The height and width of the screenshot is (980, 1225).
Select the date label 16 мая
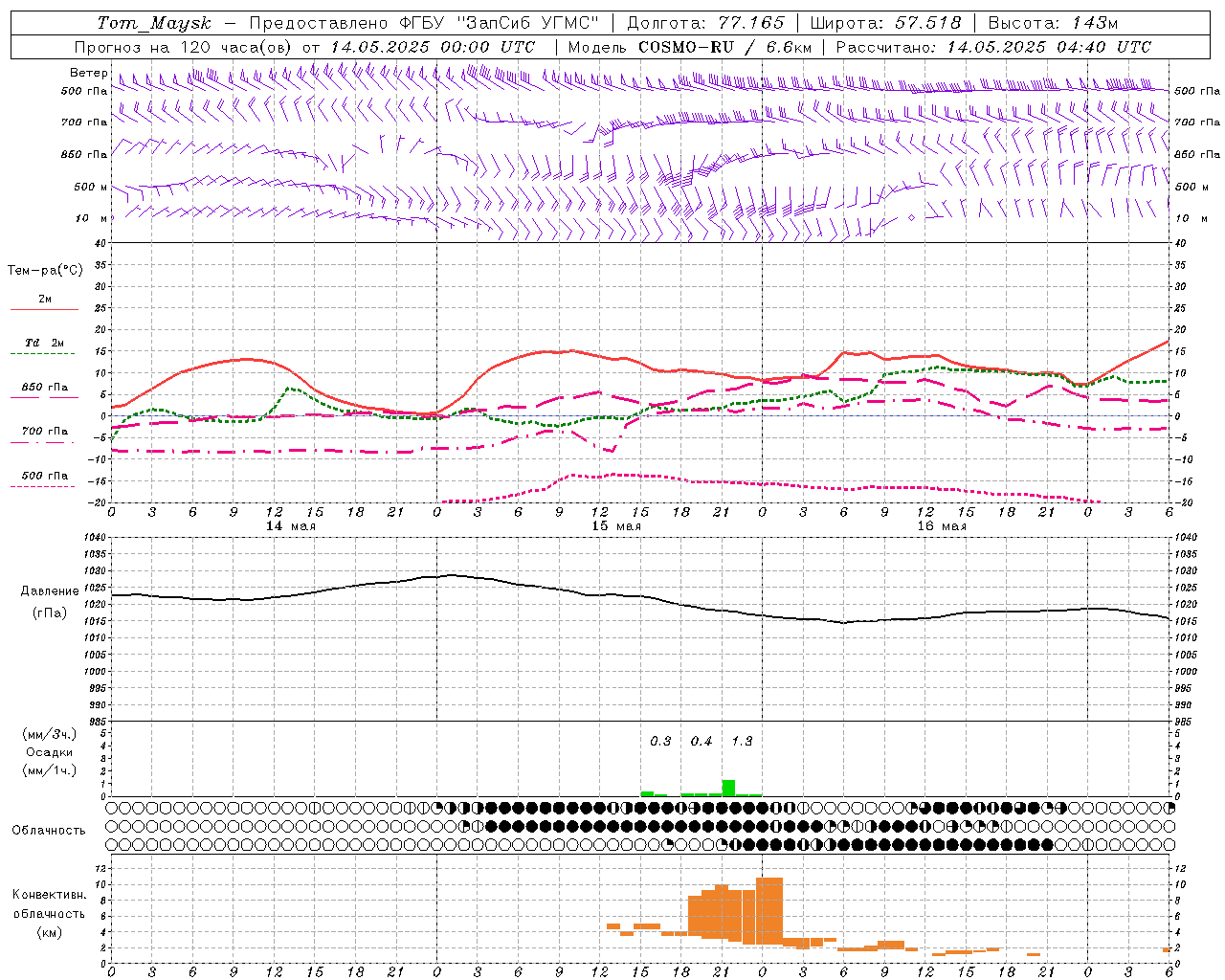942,526
